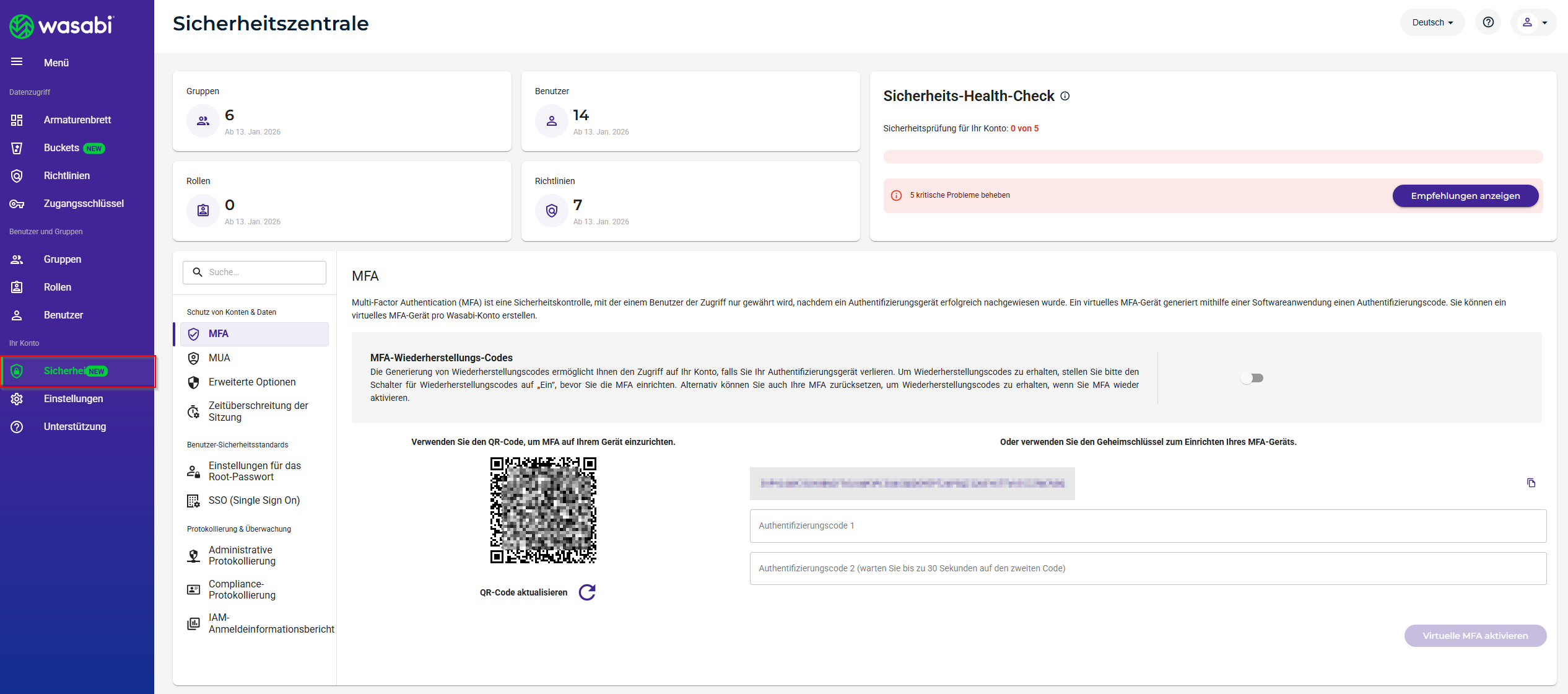The height and width of the screenshot is (694, 1568).
Task: Click the security check progress bar
Action: pos(1213,157)
